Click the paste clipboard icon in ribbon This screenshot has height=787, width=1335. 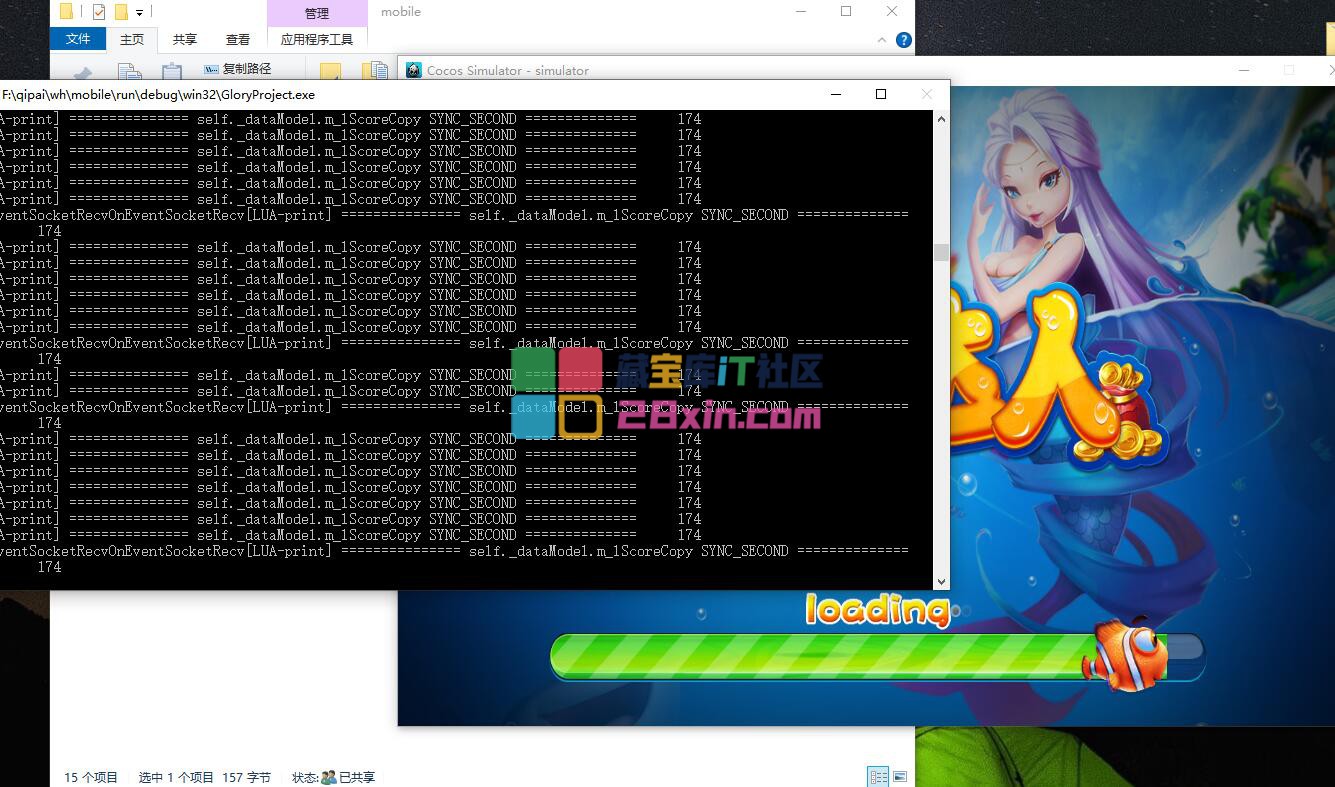click(x=172, y=71)
